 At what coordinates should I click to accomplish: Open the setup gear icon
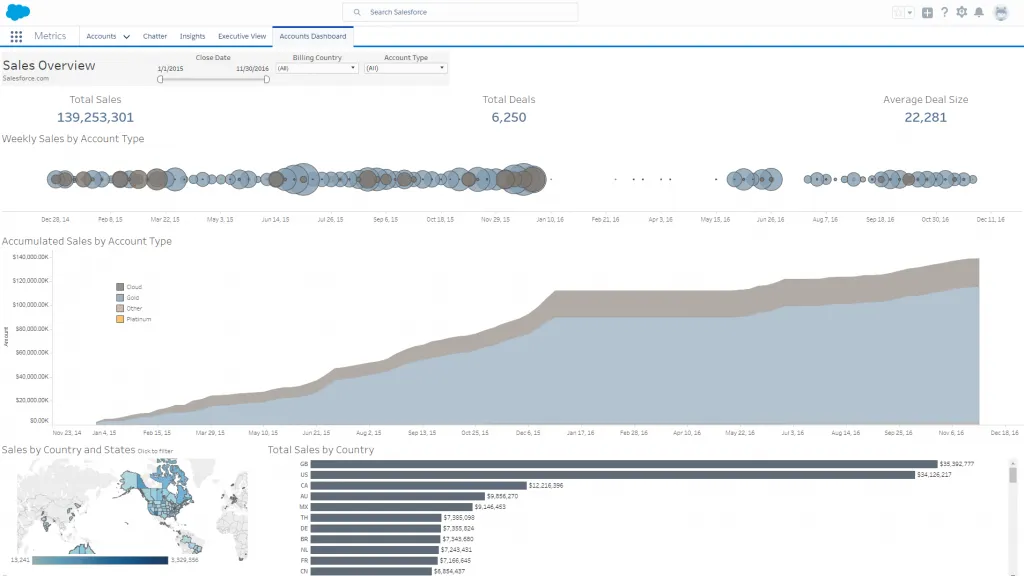click(x=961, y=12)
